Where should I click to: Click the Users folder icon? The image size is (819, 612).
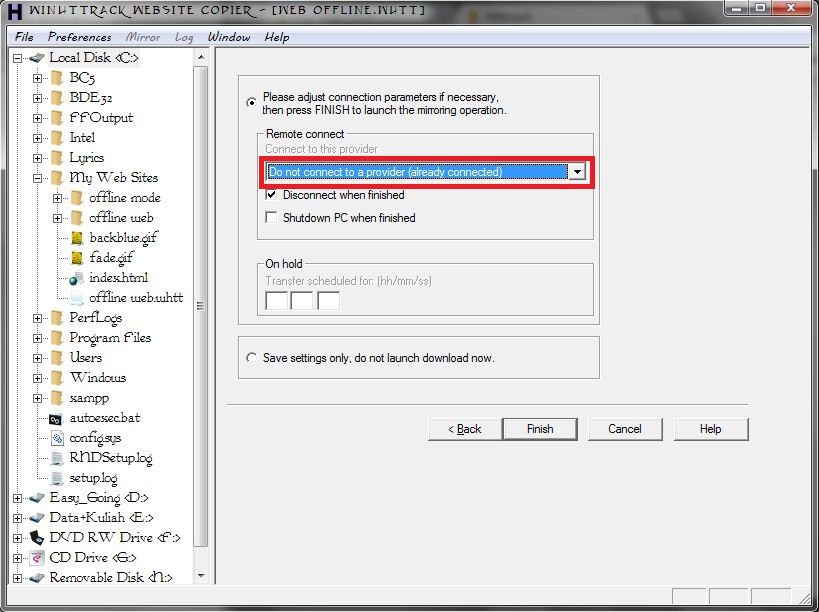57,358
